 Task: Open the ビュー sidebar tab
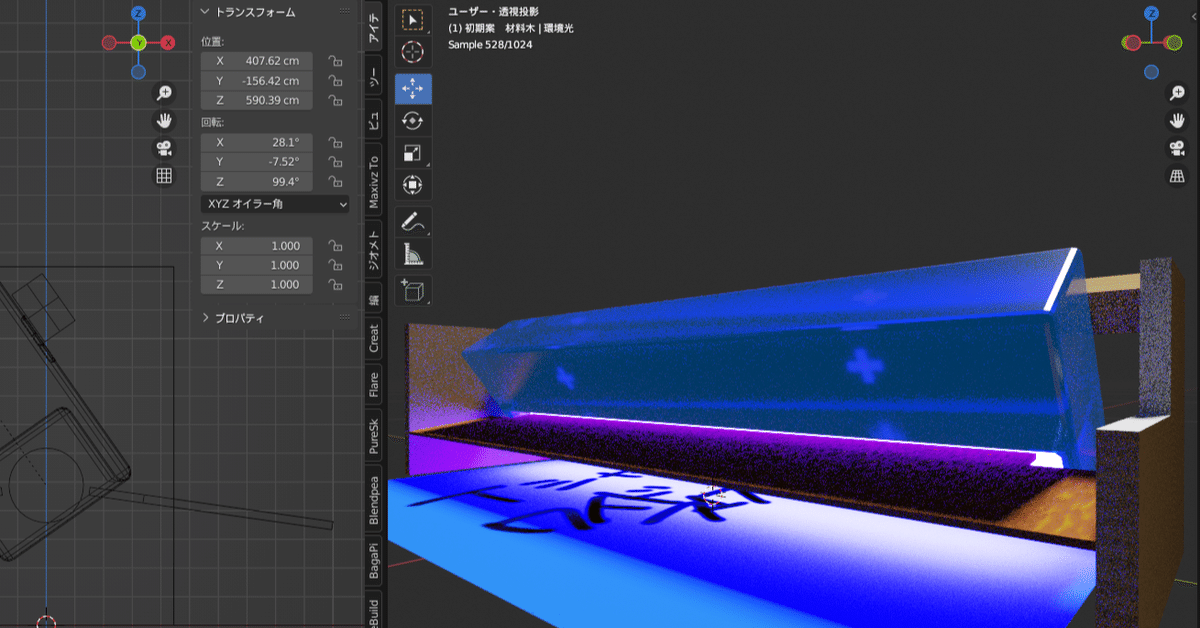pyautogui.click(x=373, y=121)
